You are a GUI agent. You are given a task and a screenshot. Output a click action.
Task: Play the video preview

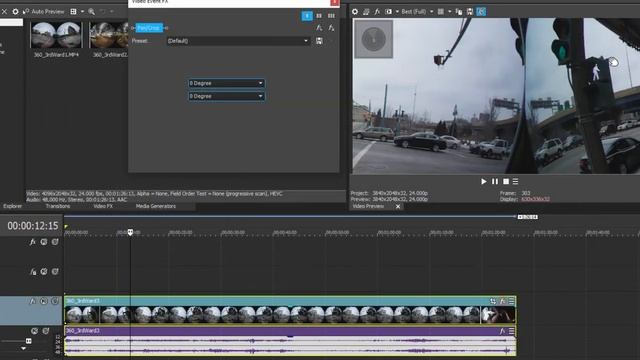[484, 181]
